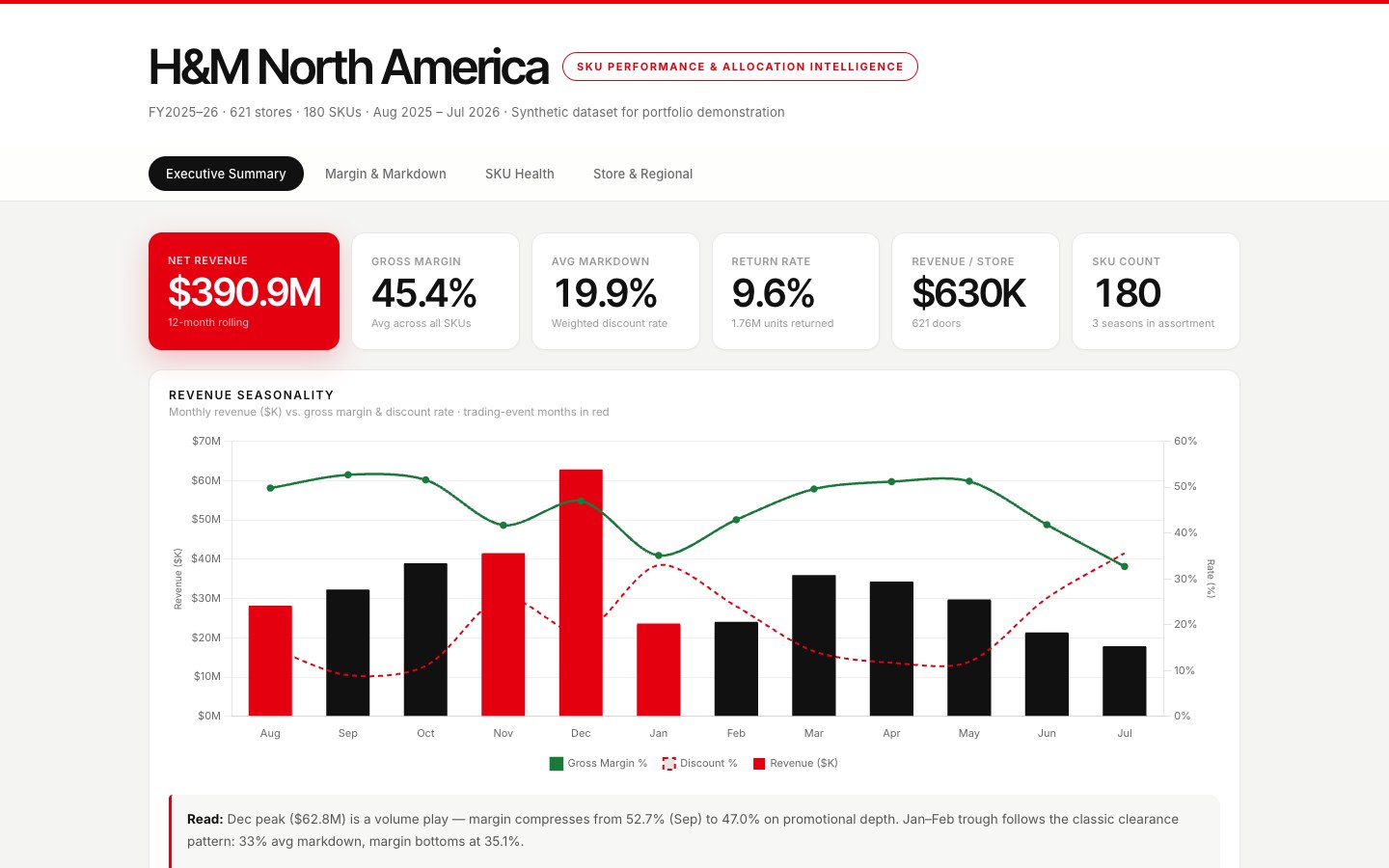1389x868 pixels.
Task: Click the $70M axis label
Action: [206, 441]
